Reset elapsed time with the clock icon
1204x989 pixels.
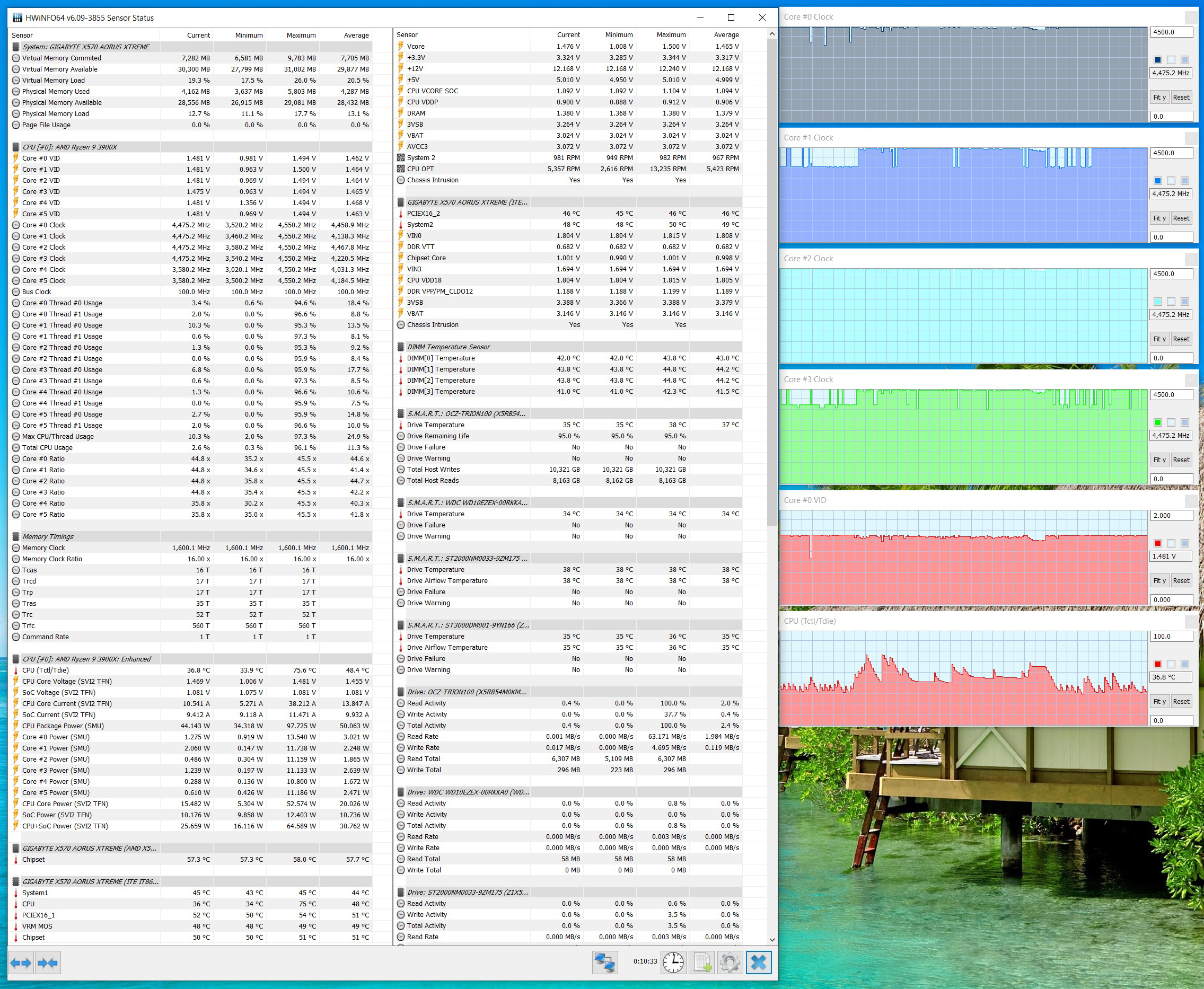[673, 962]
